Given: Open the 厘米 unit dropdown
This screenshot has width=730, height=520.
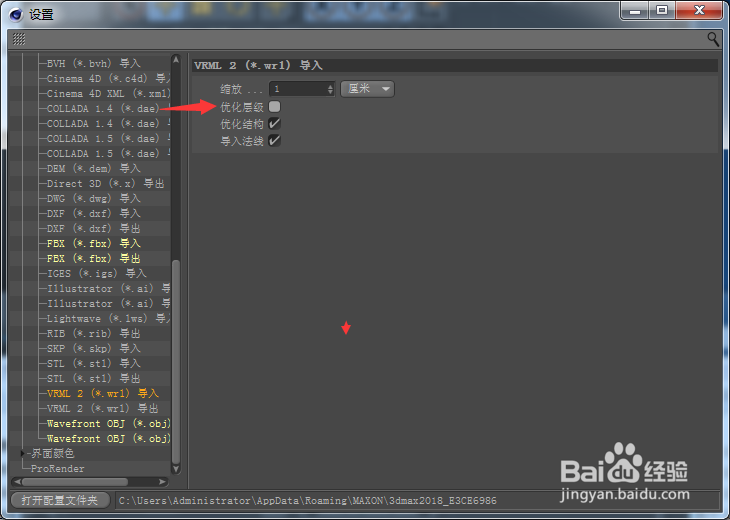Looking at the screenshot, I should tap(367, 88).
